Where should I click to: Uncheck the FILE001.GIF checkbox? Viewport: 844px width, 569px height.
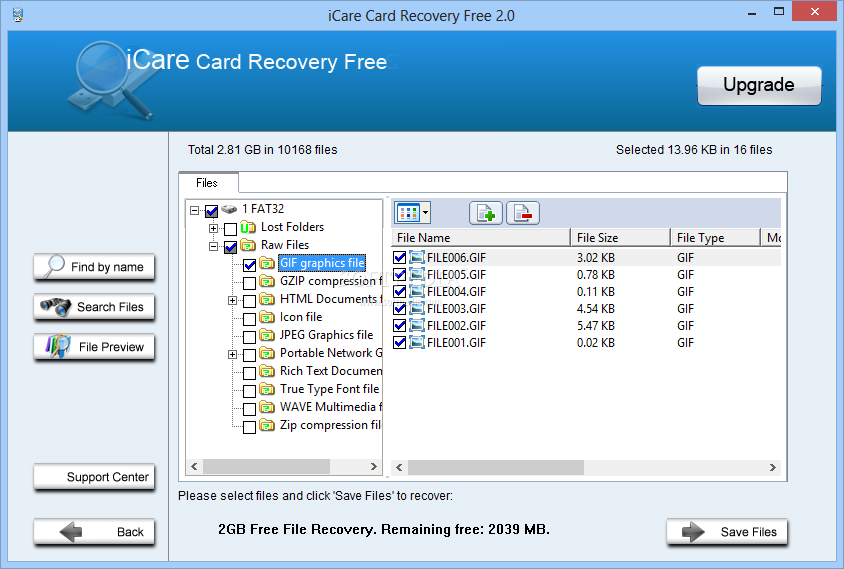pyautogui.click(x=399, y=342)
